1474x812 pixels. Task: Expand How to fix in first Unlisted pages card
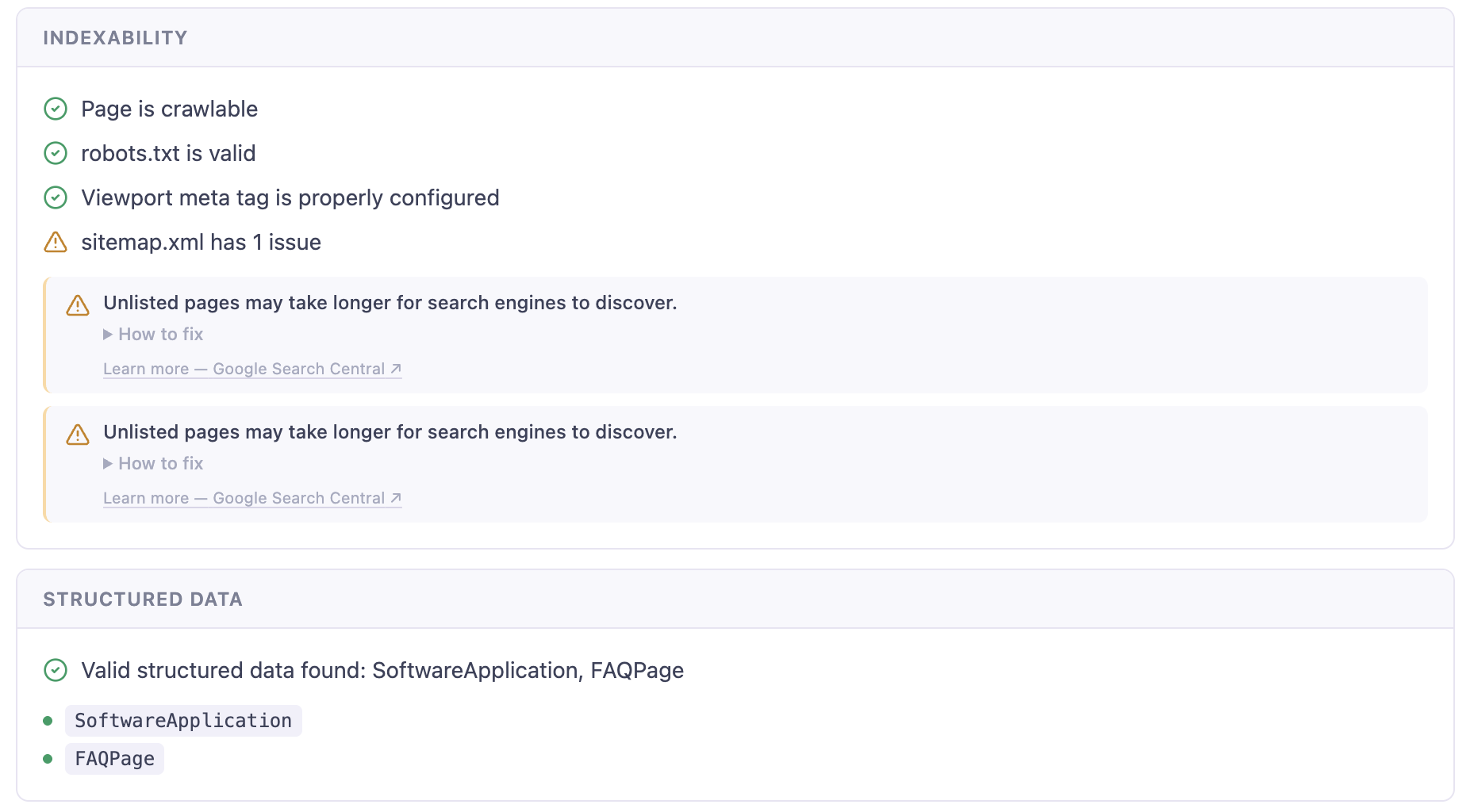pyautogui.click(x=153, y=335)
